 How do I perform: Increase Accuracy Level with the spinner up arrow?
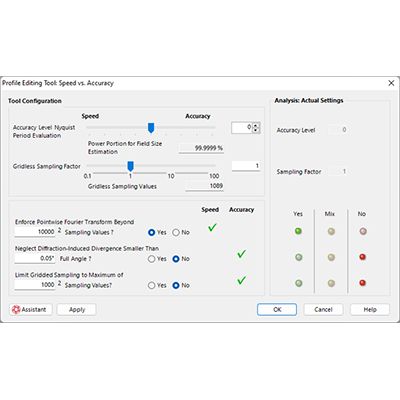(x=256, y=125)
